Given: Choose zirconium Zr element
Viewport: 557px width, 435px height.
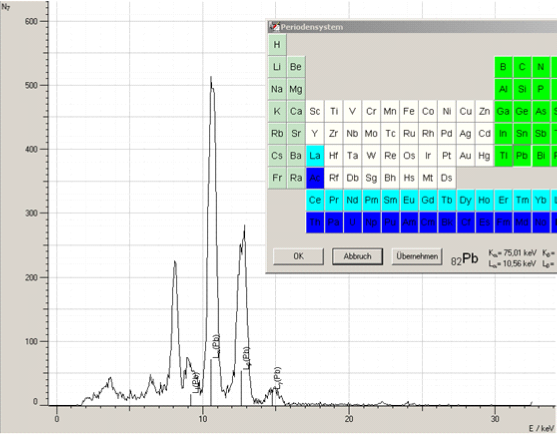Looking at the screenshot, I should 334,134.
